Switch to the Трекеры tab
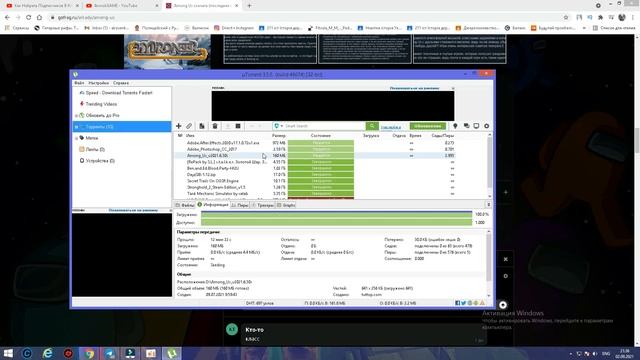 (262, 205)
